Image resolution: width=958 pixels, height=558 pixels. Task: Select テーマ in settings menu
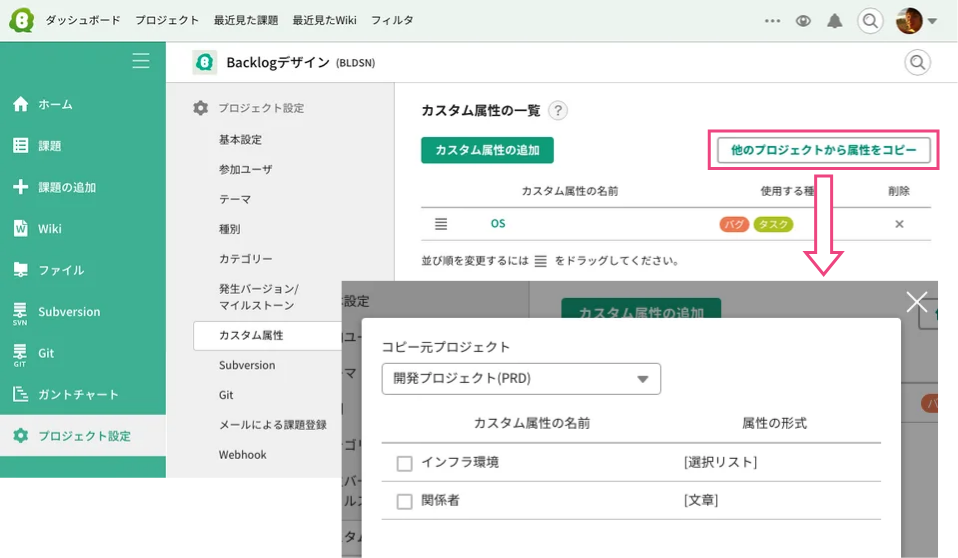coord(235,199)
